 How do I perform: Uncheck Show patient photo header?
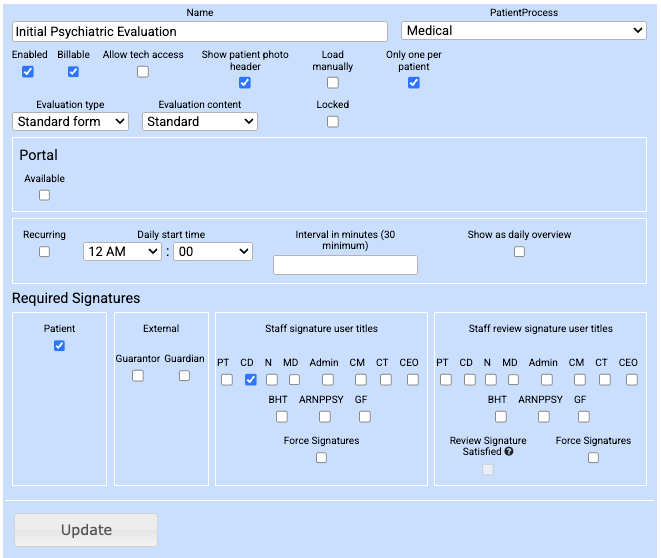(x=244, y=83)
